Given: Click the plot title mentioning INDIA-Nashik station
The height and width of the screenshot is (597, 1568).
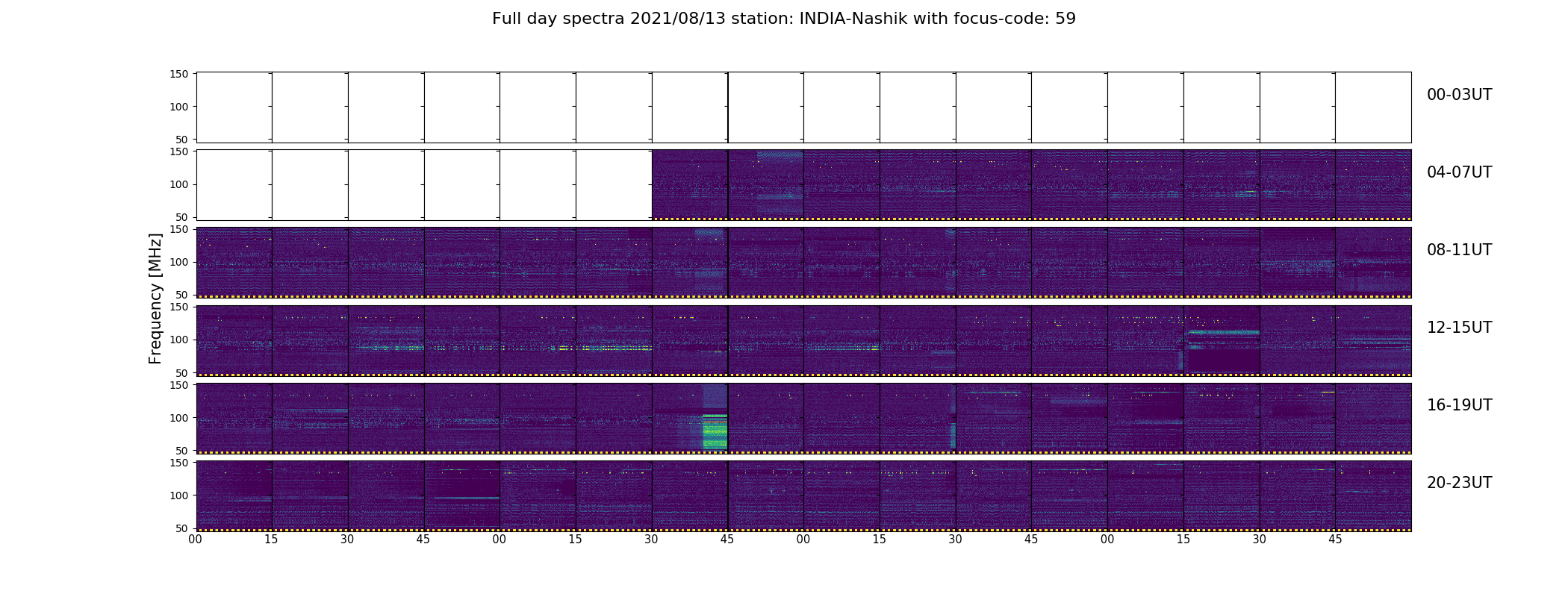Looking at the screenshot, I should click(x=783, y=19).
